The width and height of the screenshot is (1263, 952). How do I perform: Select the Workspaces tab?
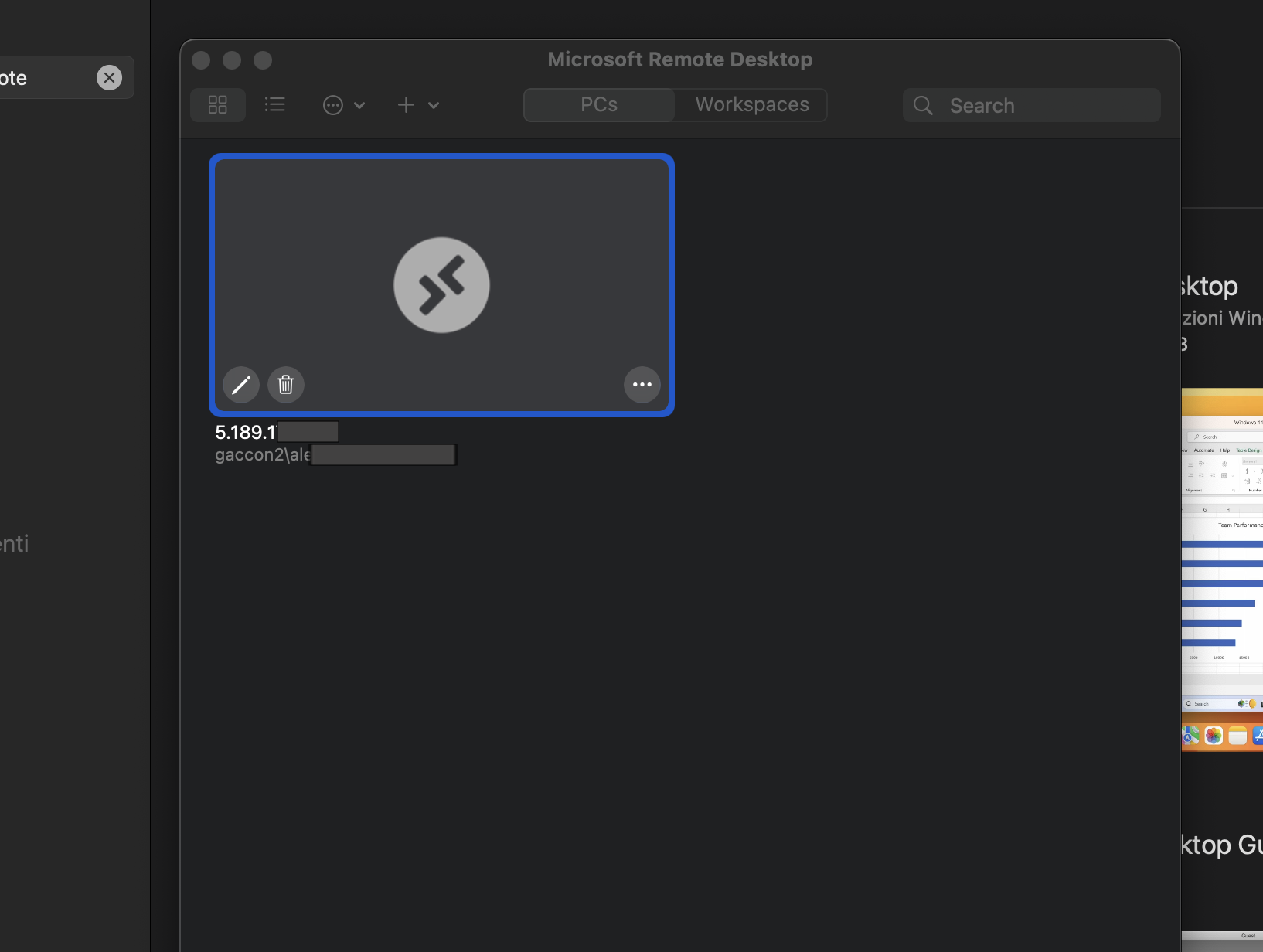751,105
